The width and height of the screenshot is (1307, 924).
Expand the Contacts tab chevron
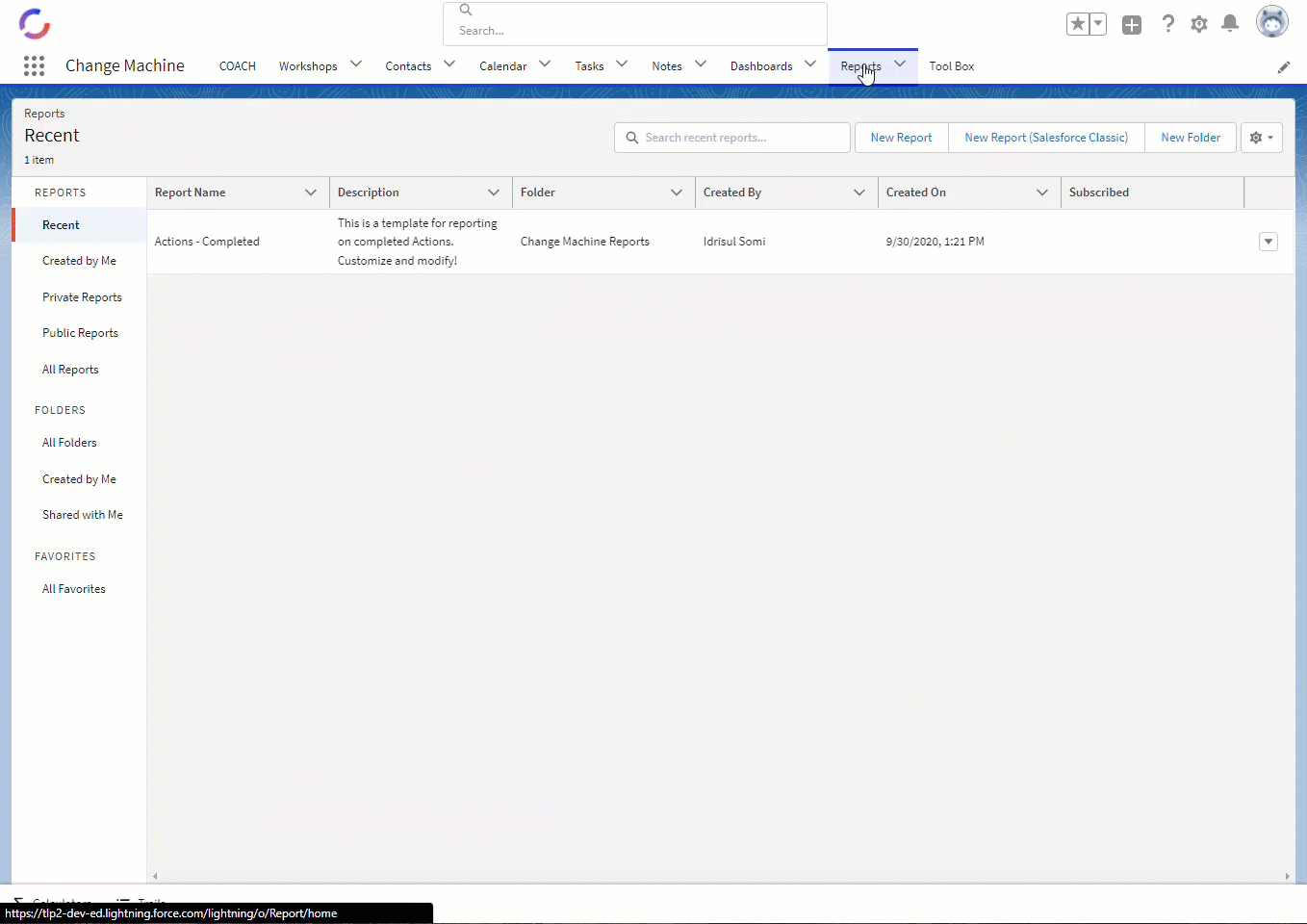(449, 64)
